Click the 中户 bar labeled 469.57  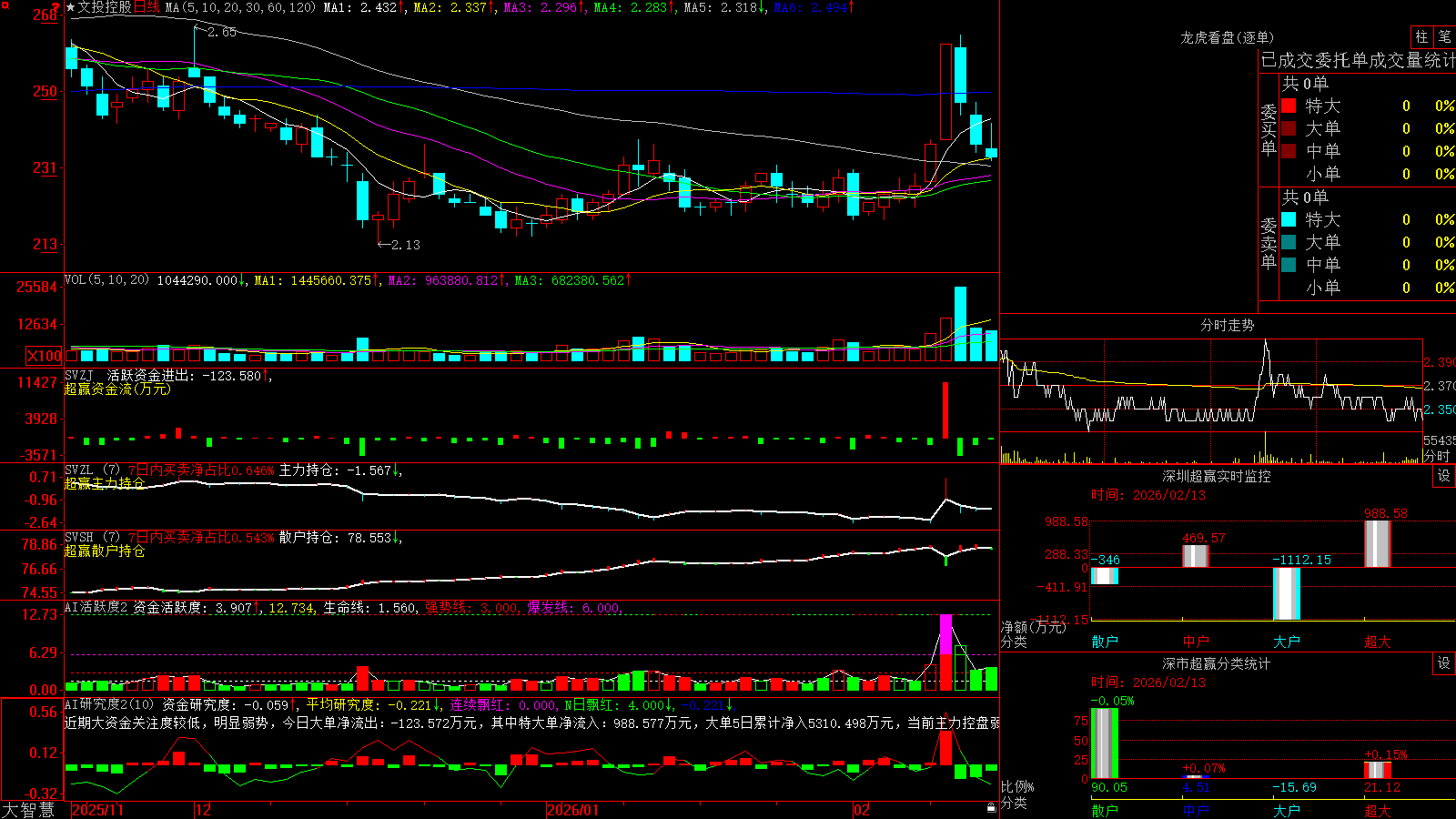[1196, 556]
